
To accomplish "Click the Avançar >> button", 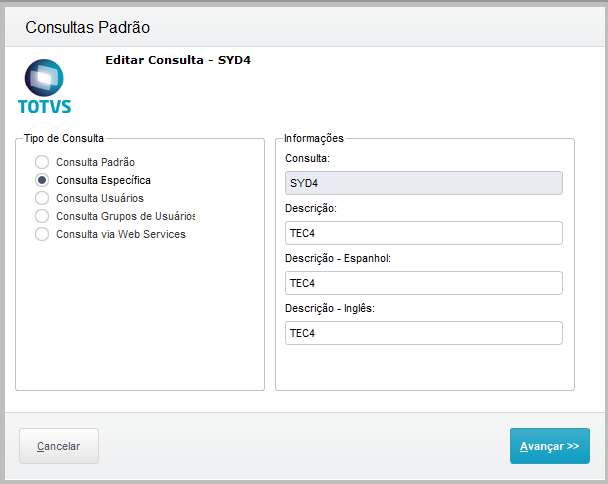I will click(549, 446).
